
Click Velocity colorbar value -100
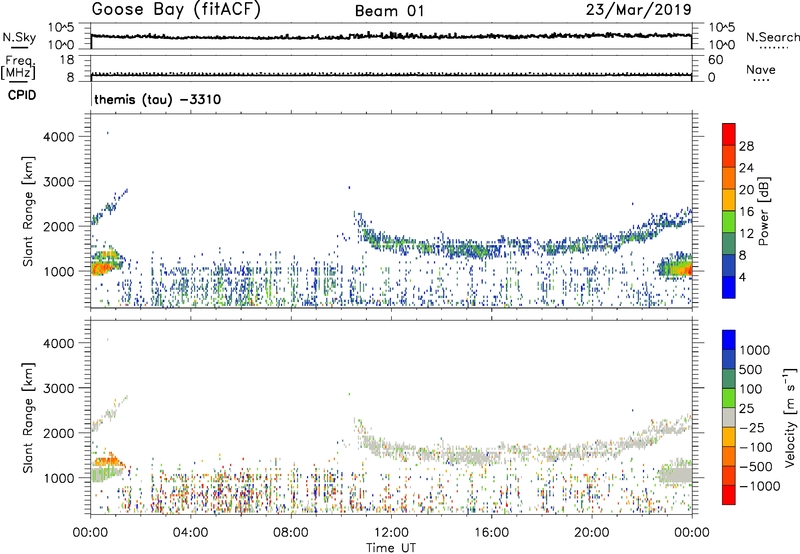tap(756, 447)
